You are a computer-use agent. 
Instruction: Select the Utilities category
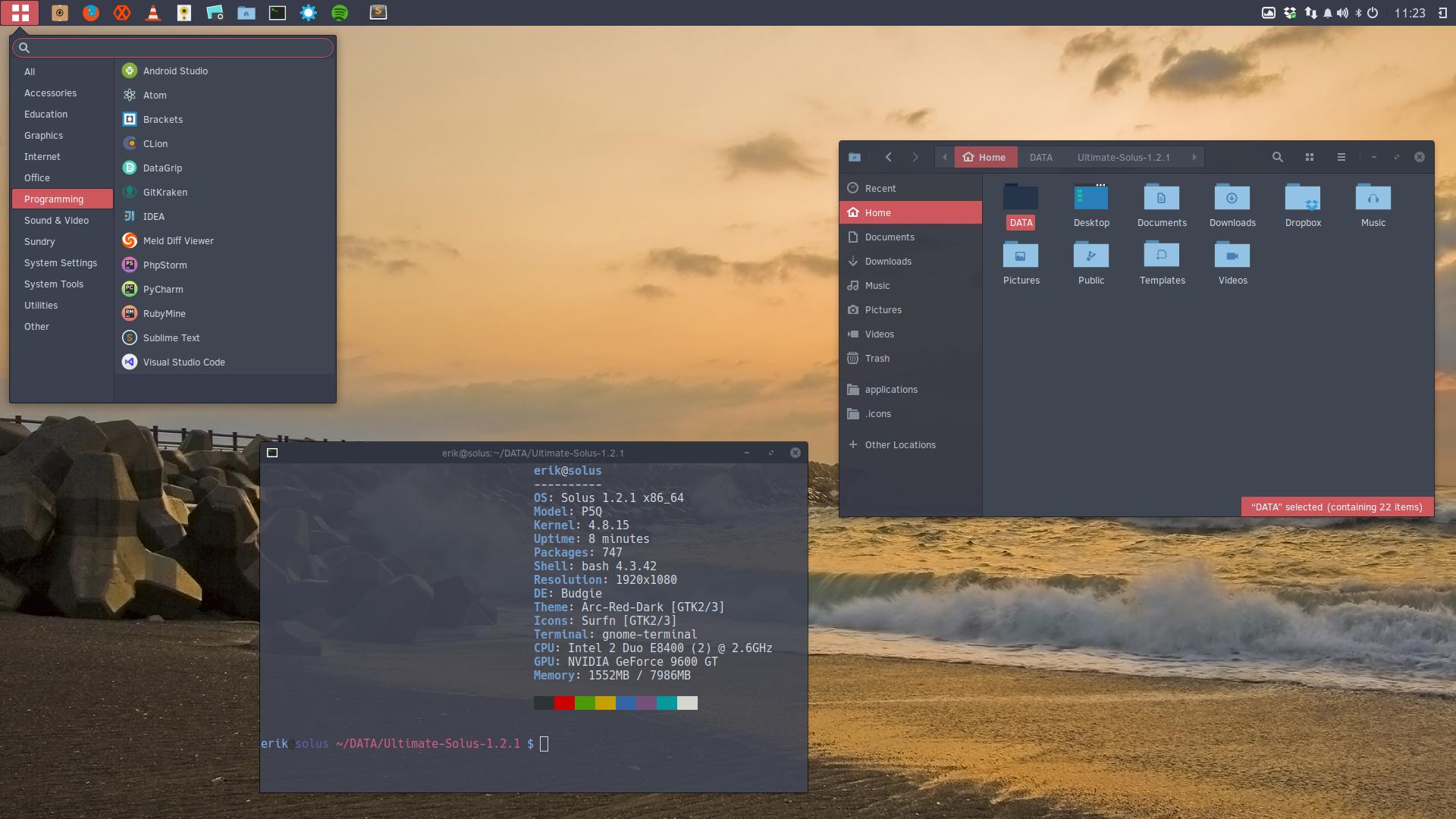point(62,305)
